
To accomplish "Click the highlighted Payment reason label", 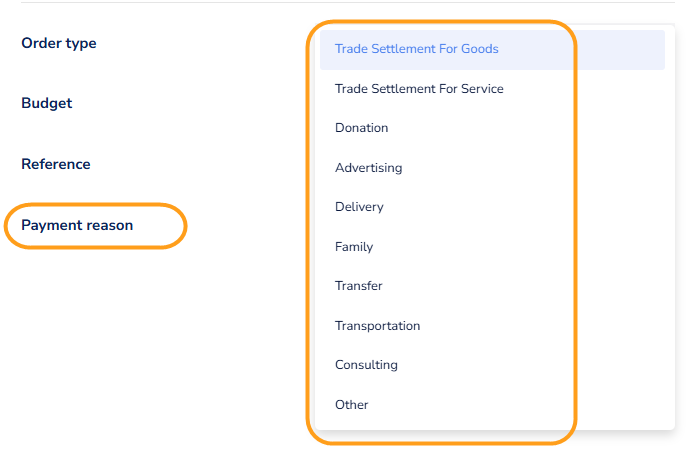I will (x=77, y=225).
